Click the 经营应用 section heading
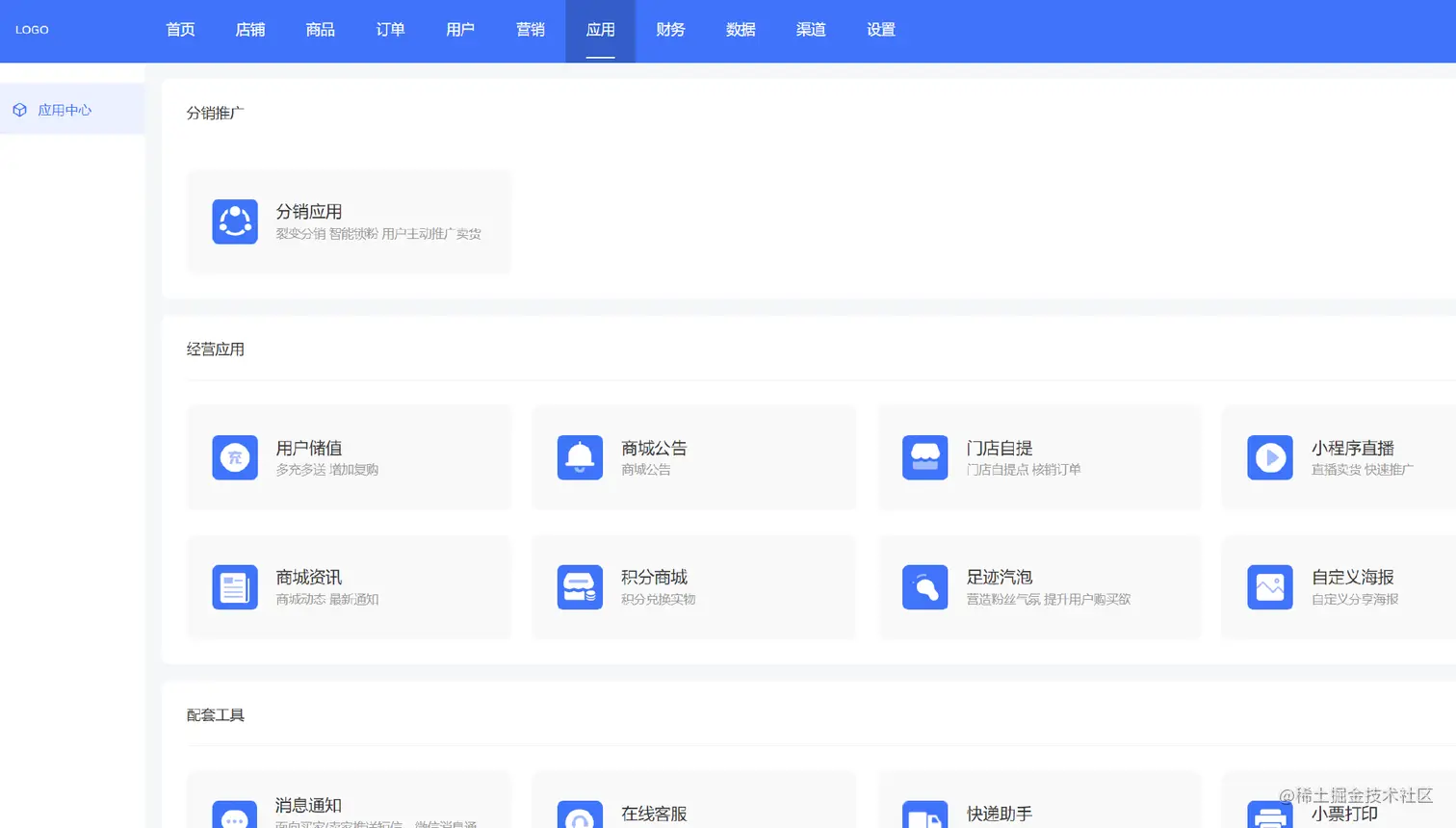This screenshot has height=828, width=1456. click(x=216, y=349)
